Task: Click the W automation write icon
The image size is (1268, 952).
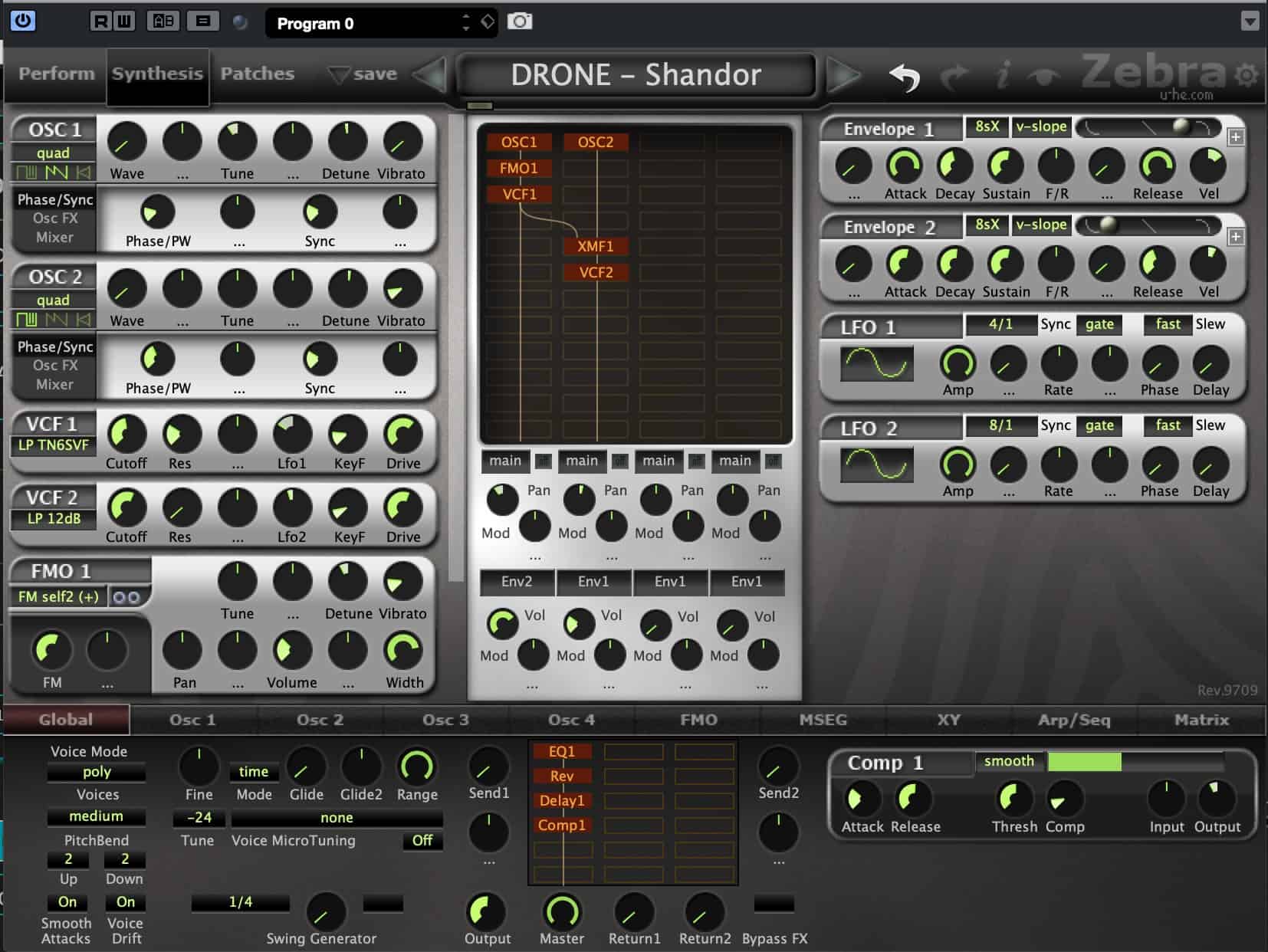Action: (x=123, y=21)
